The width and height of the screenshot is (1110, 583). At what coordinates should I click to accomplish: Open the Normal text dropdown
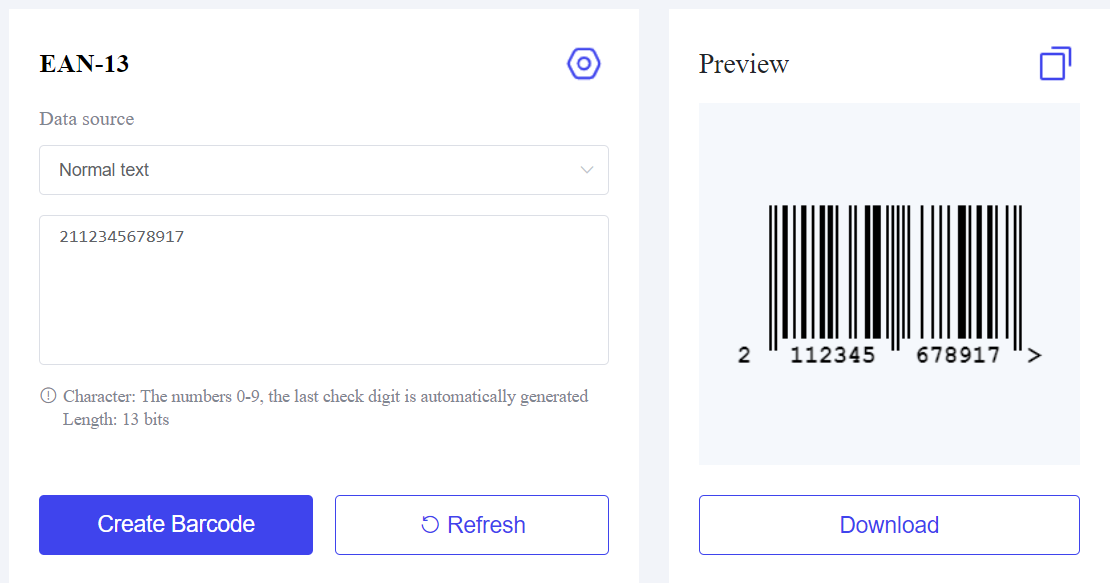pos(324,170)
